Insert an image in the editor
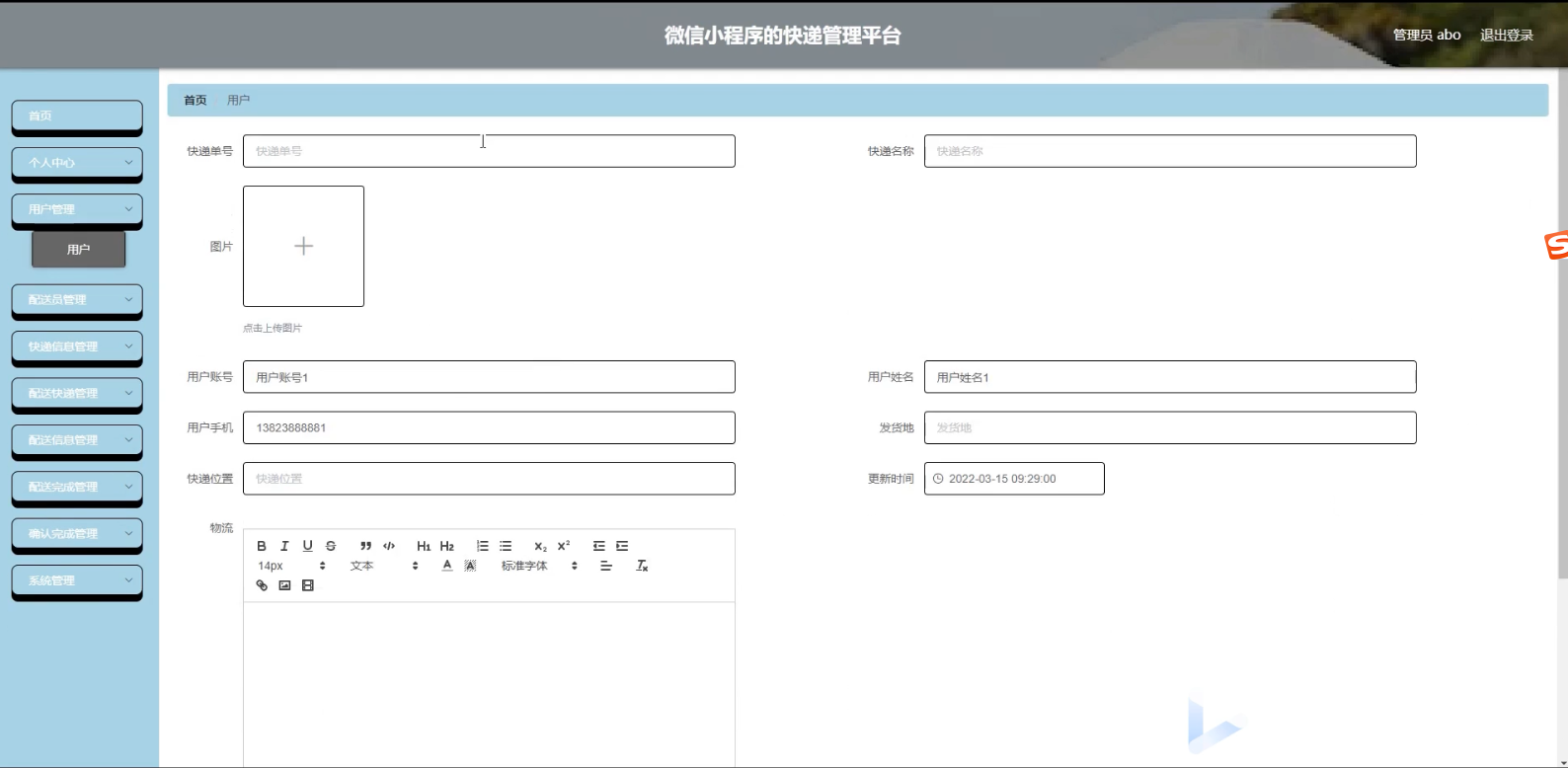 [x=284, y=585]
